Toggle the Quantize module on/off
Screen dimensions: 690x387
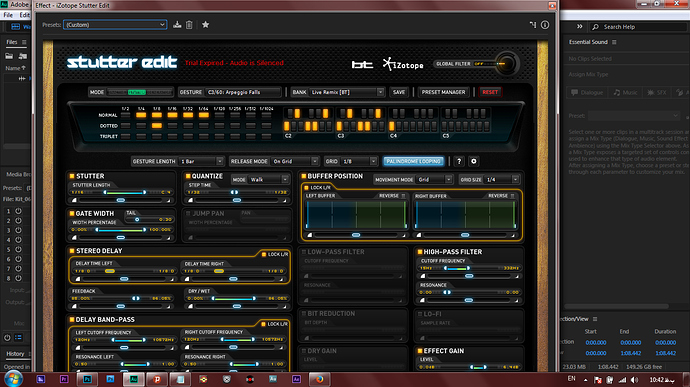(188, 176)
